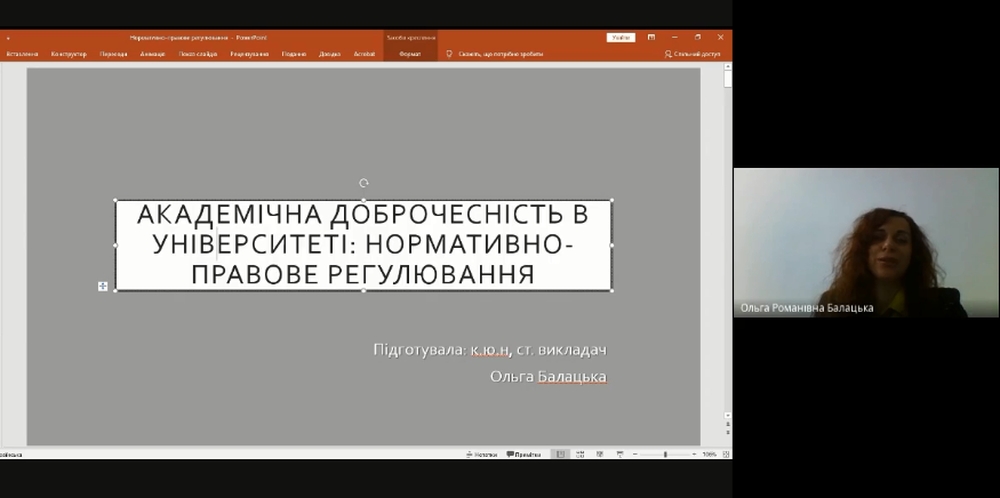The width and height of the screenshot is (1000, 498).
Task: Select Reading view icon in status bar
Action: click(599, 455)
